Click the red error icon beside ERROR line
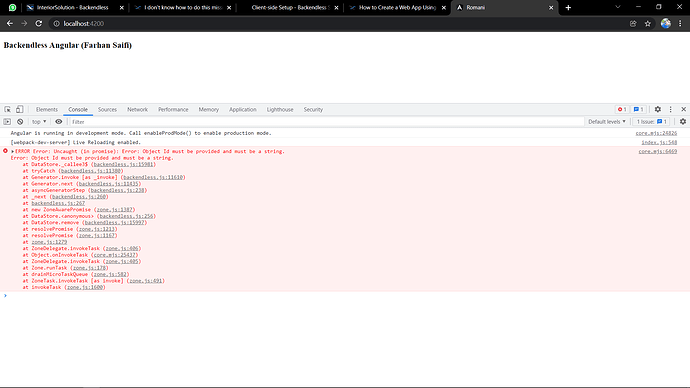The image size is (690, 388). click(5, 151)
